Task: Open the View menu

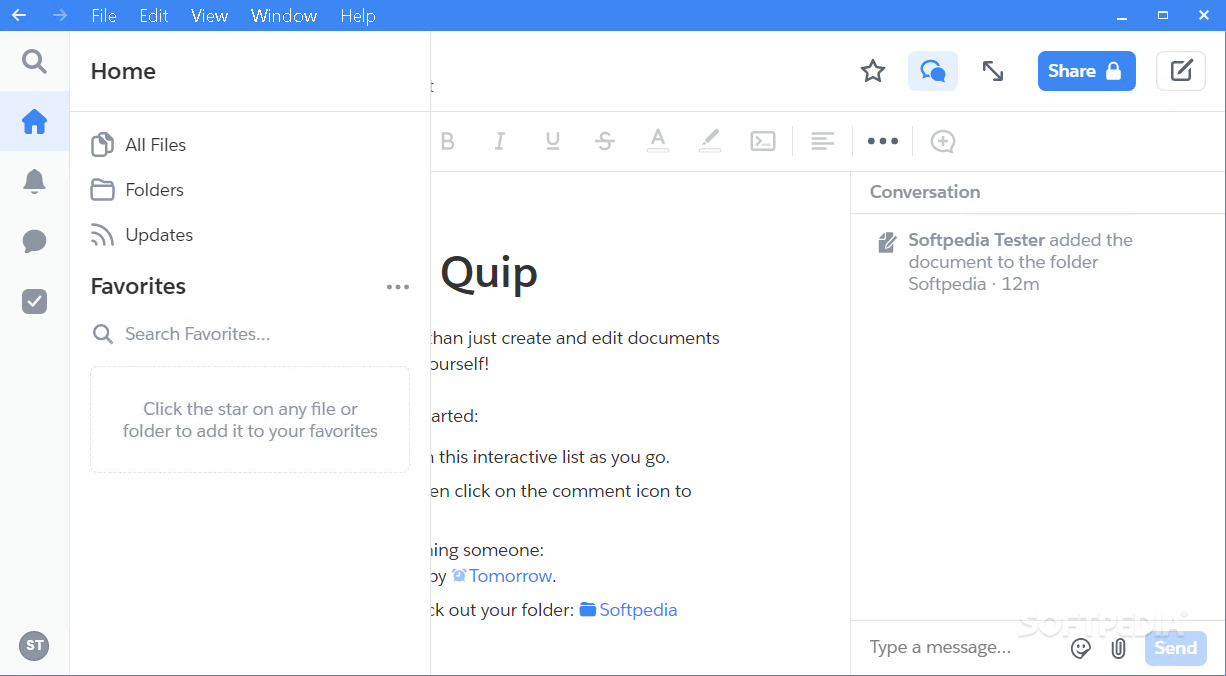Action: [x=209, y=15]
